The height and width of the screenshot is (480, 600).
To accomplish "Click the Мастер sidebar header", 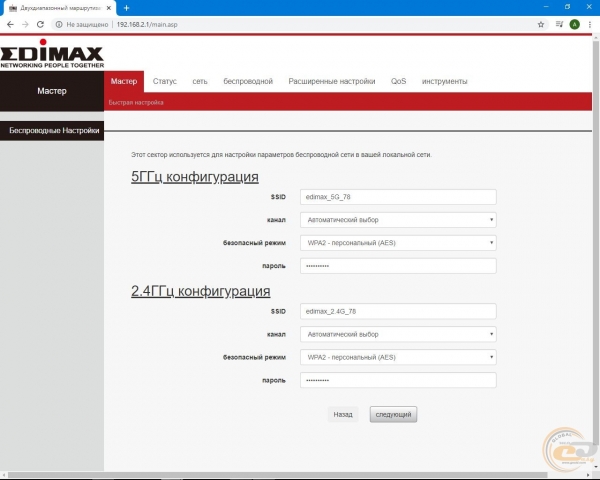I will (x=52, y=91).
